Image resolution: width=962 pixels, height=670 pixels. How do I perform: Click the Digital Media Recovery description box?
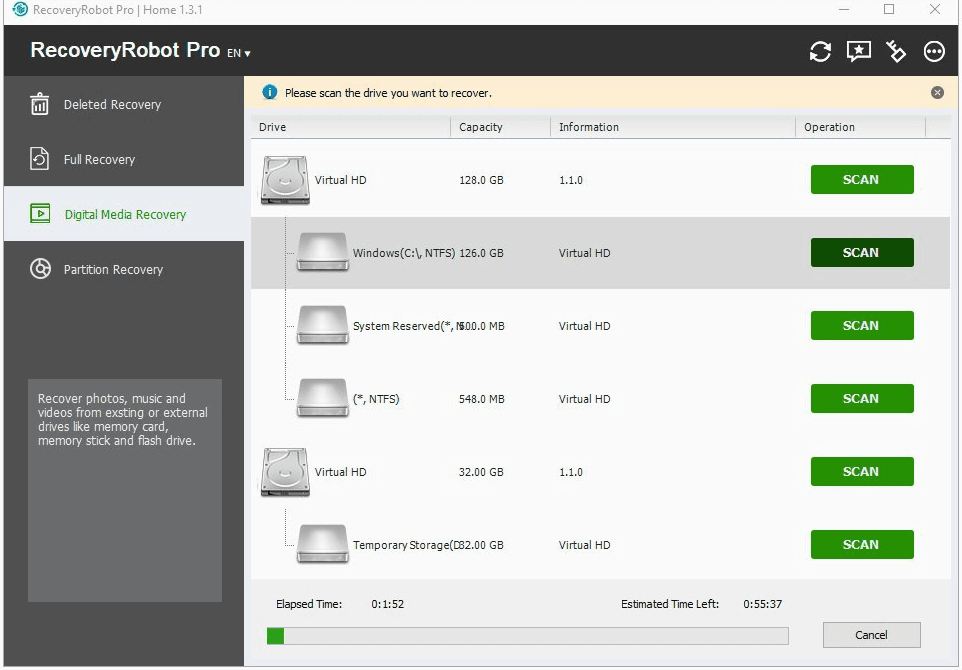125,490
